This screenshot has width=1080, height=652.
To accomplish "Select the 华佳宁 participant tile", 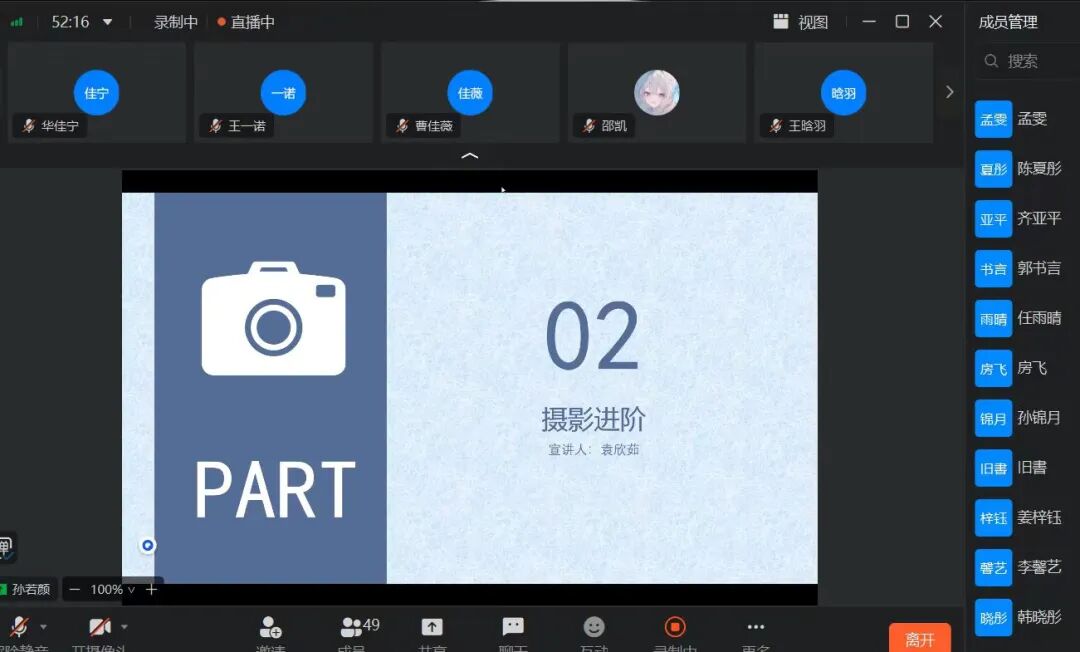I will (x=97, y=92).
